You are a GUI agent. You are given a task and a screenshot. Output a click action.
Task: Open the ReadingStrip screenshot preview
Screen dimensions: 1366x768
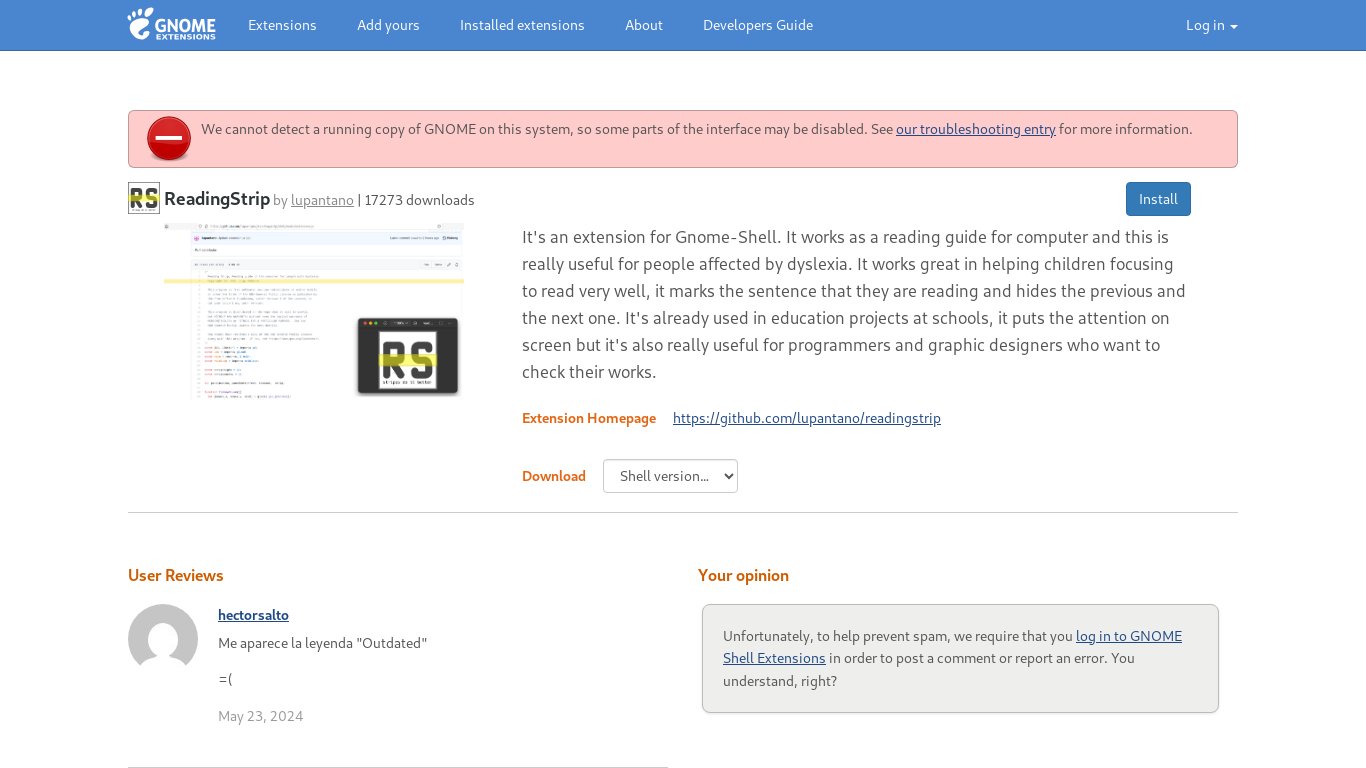pos(313,311)
